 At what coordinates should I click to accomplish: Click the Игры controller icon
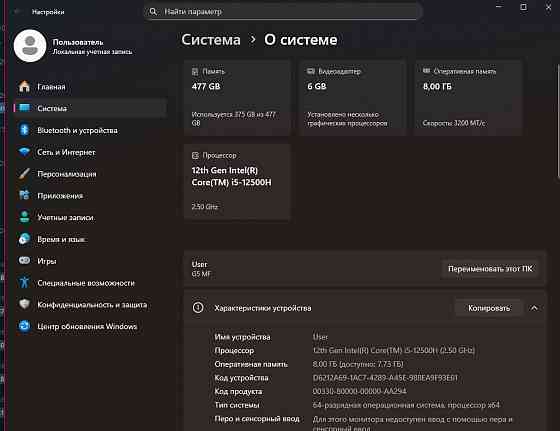[24, 261]
